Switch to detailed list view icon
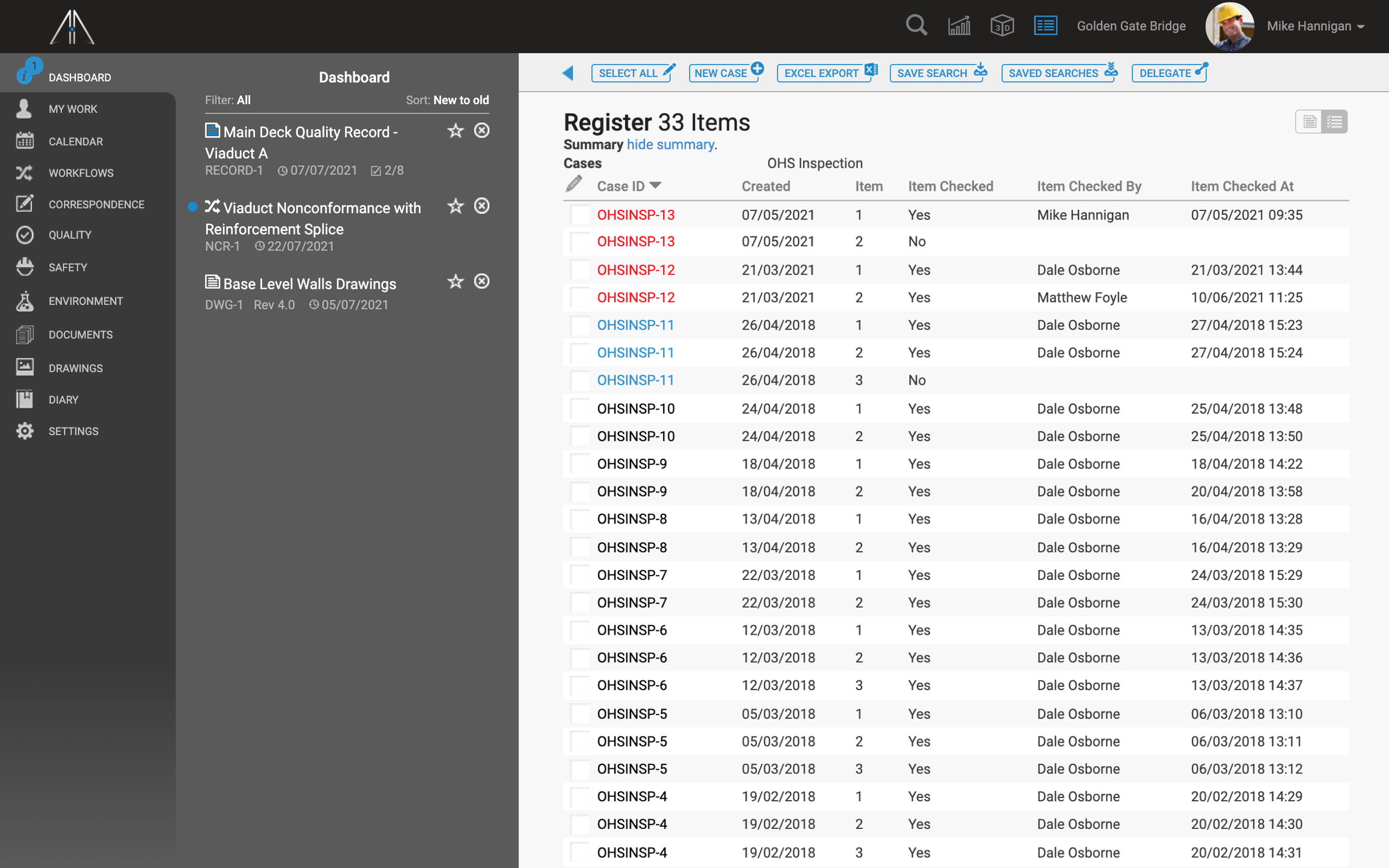1389x868 pixels. click(x=1334, y=122)
